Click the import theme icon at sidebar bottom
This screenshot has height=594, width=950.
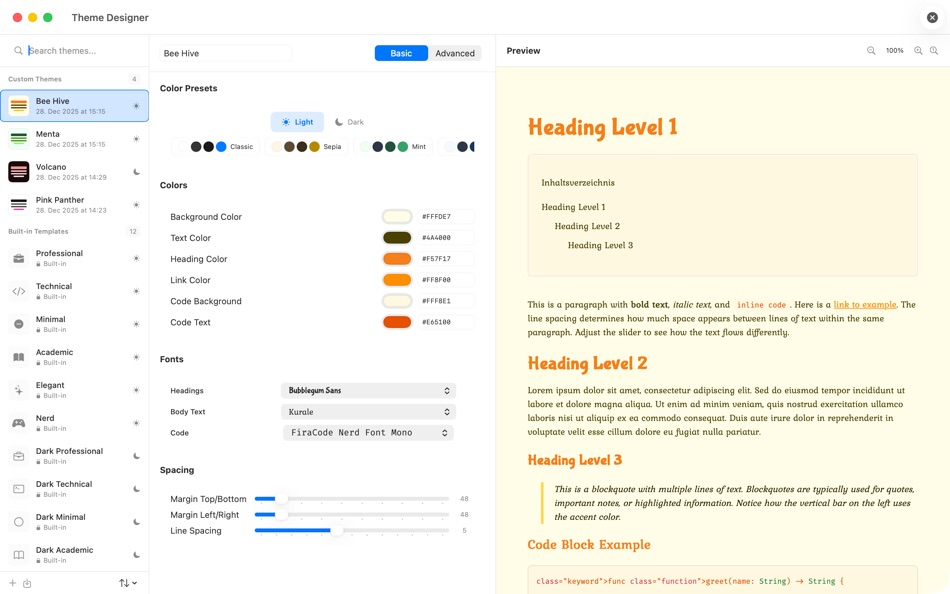pos(27,583)
